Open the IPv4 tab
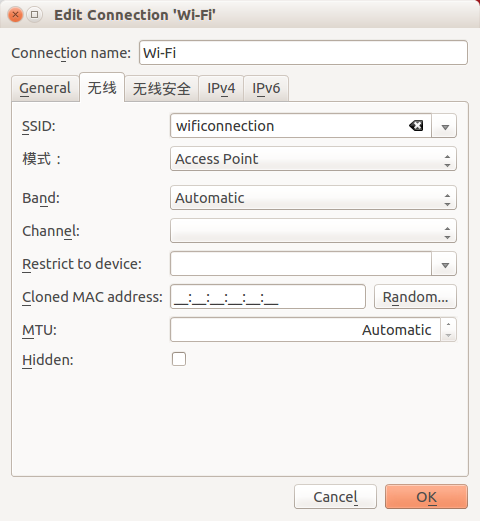 pyautogui.click(x=221, y=88)
